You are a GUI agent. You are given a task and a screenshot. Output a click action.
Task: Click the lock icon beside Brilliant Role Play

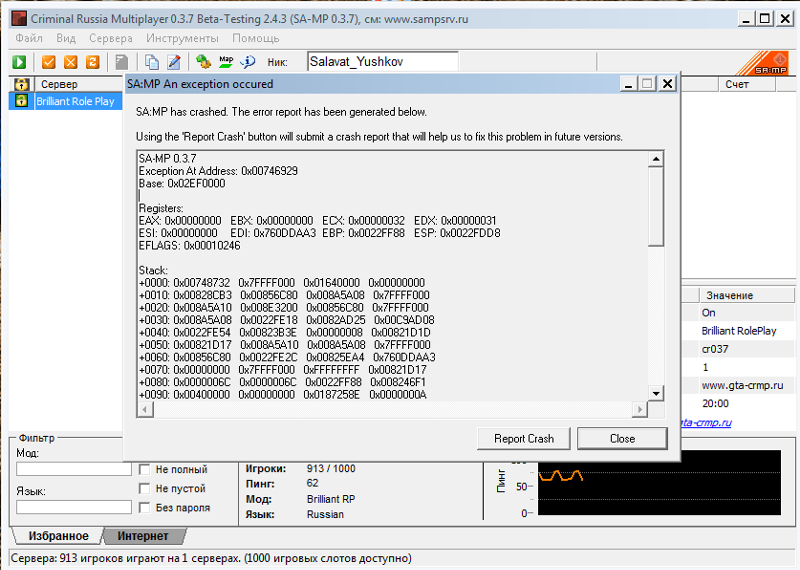[21, 101]
